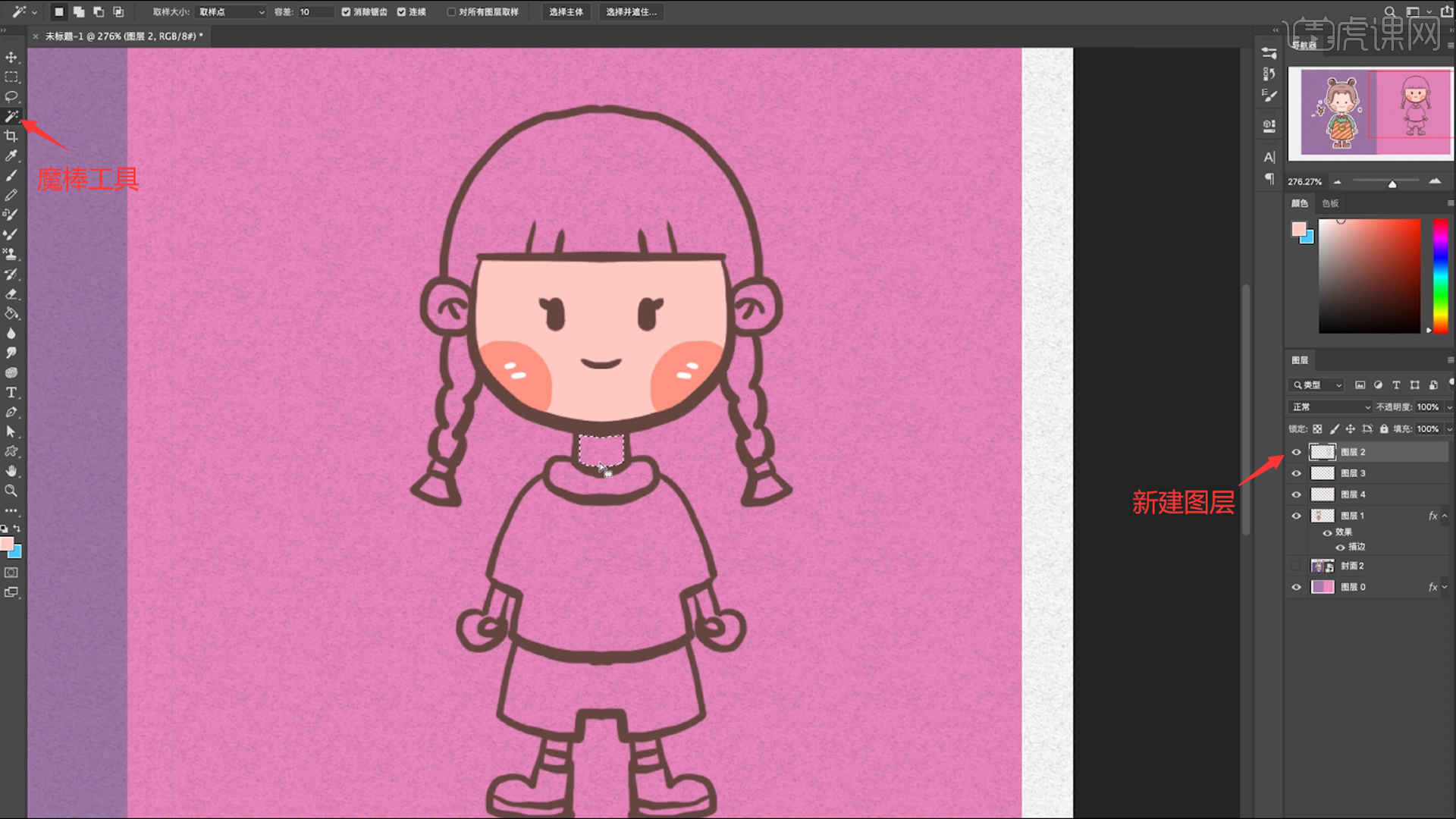This screenshot has width=1456, height=819.
Task: Open the Brush Settings panel icon
Action: tap(1269, 96)
